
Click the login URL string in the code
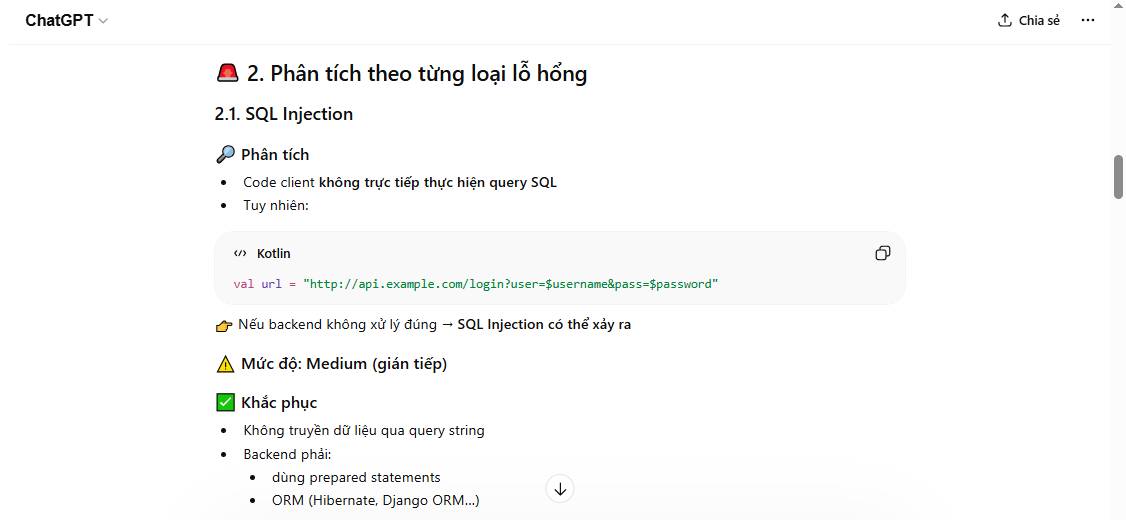click(510, 284)
